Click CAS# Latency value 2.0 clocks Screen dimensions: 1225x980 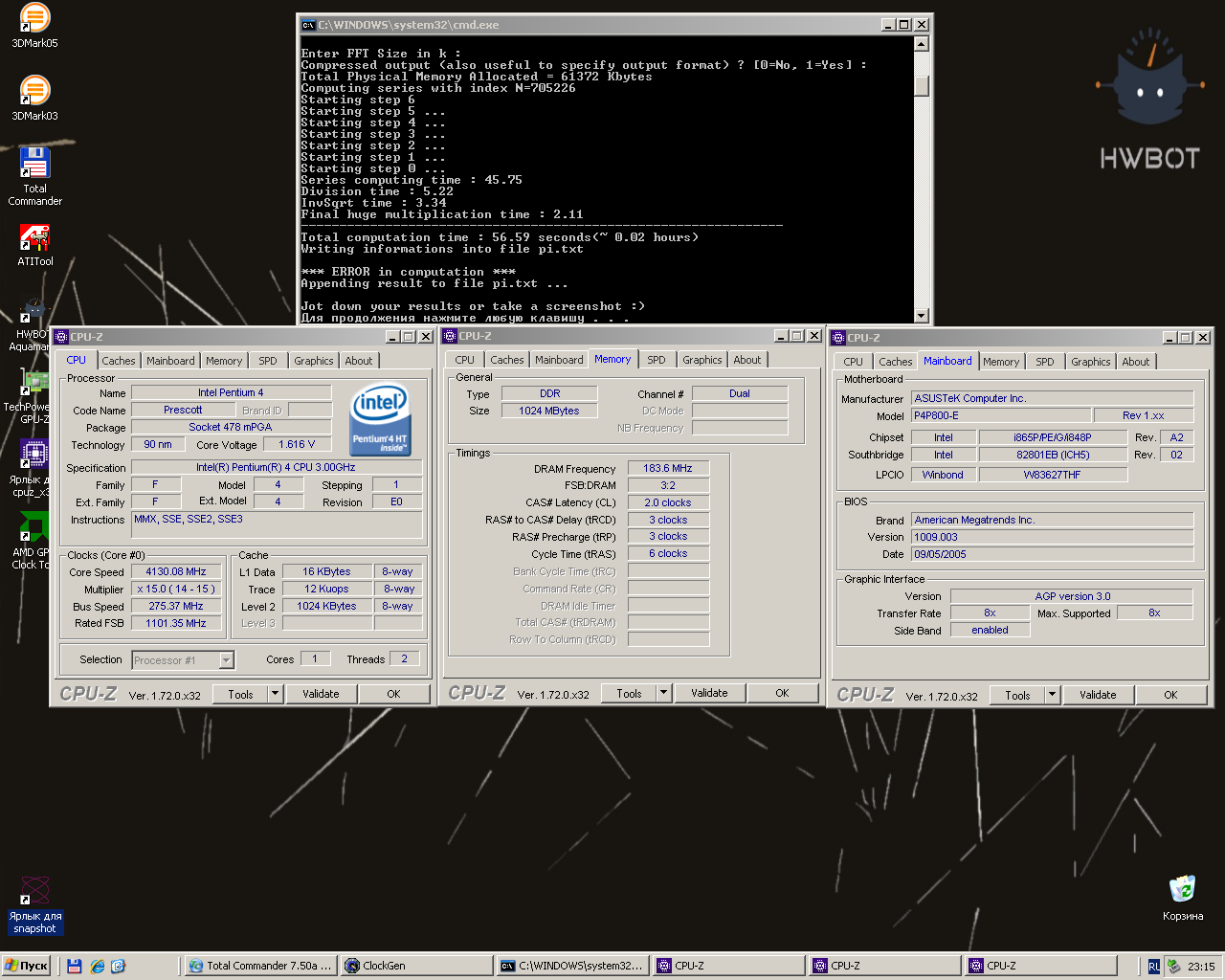(x=668, y=502)
